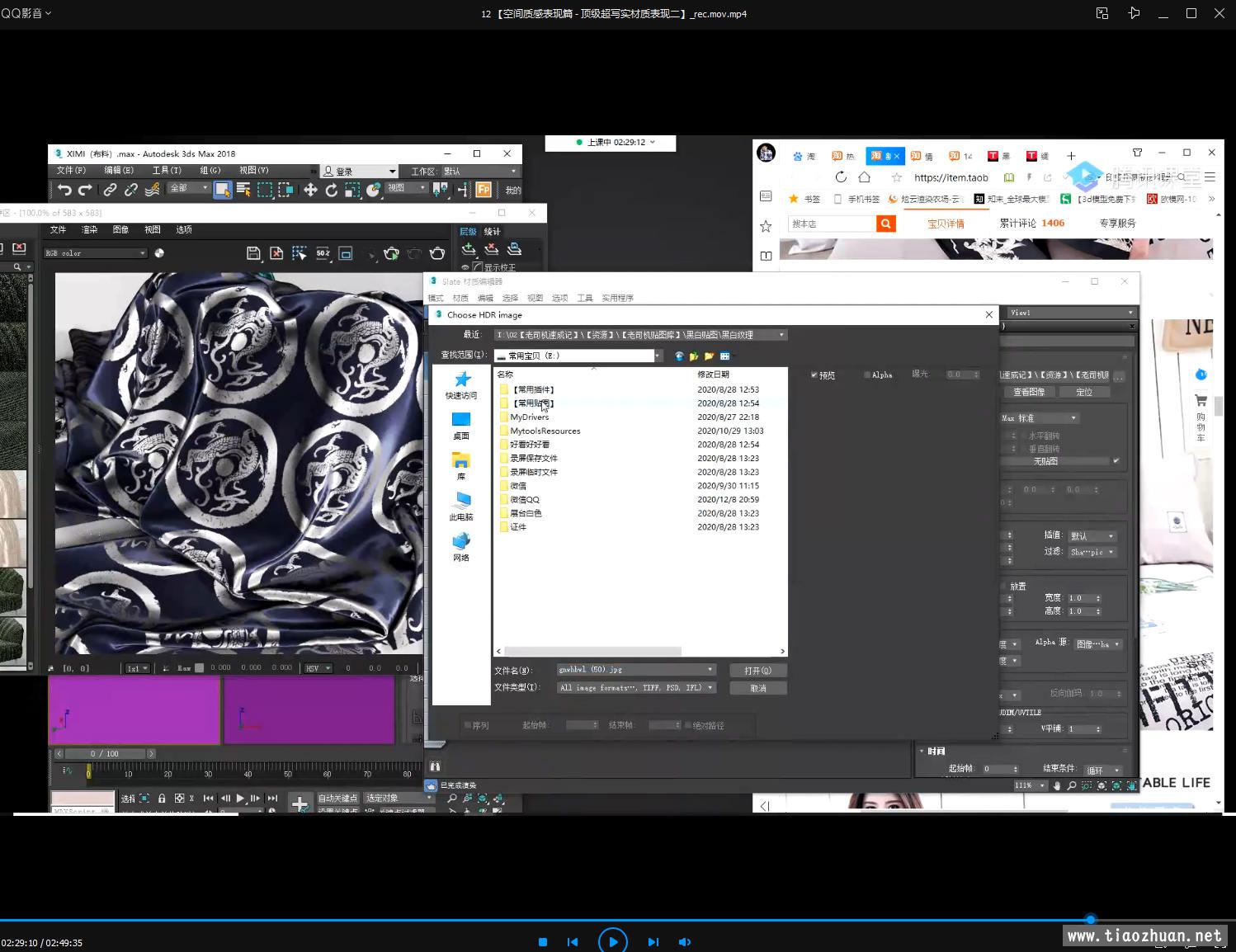Click the orange FP plugin icon
The height and width of the screenshot is (952, 1236).
(x=484, y=190)
